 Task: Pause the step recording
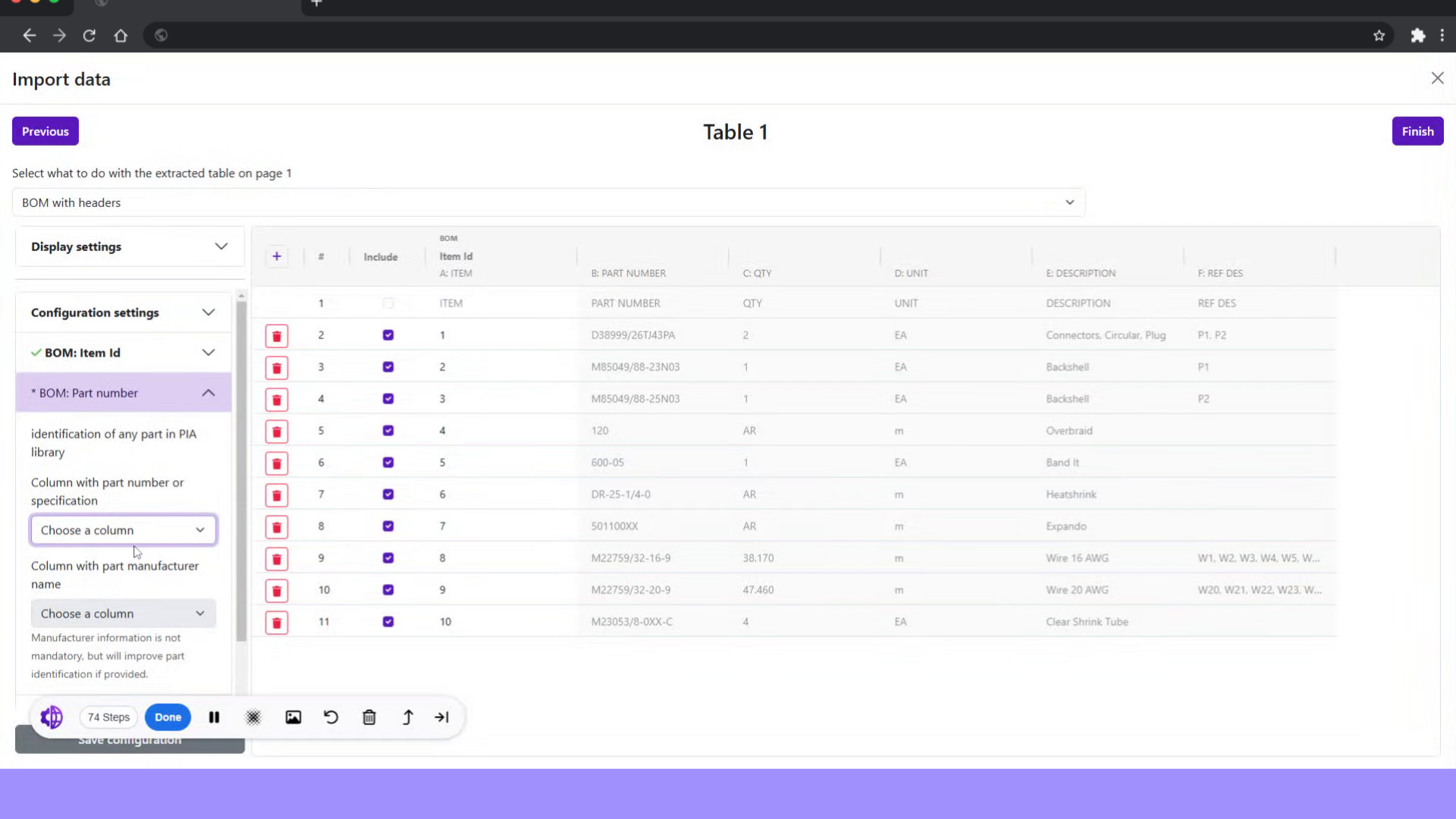point(214,717)
